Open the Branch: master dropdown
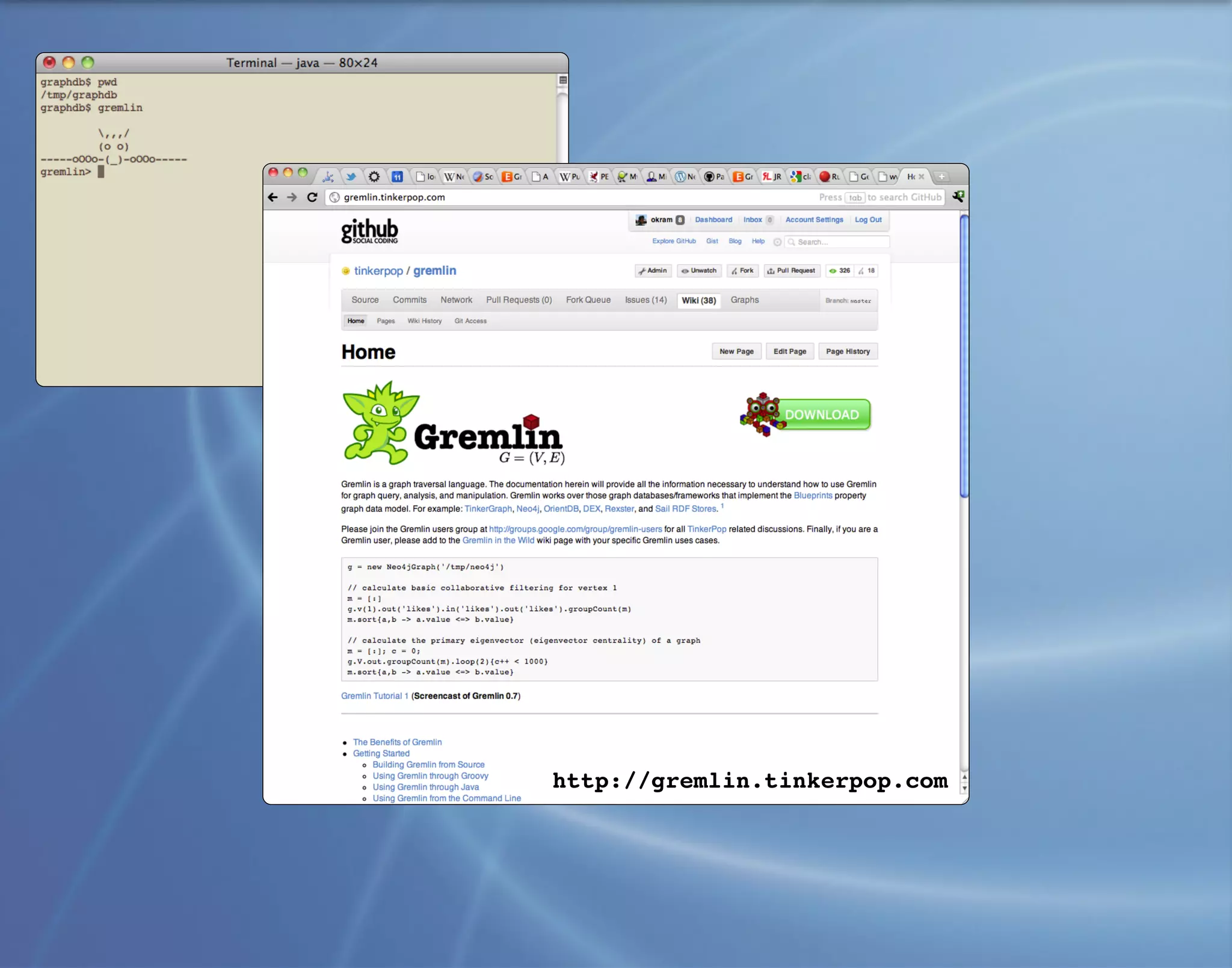 click(848, 301)
